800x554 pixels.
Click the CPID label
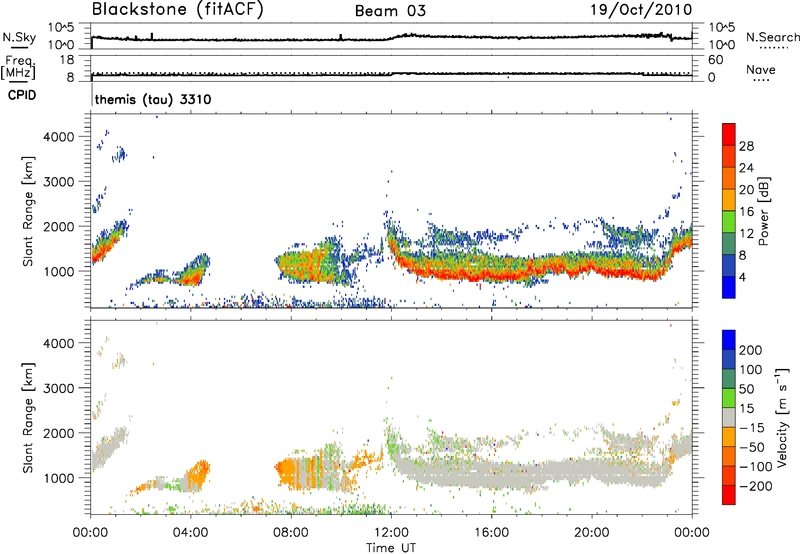(x=22, y=95)
